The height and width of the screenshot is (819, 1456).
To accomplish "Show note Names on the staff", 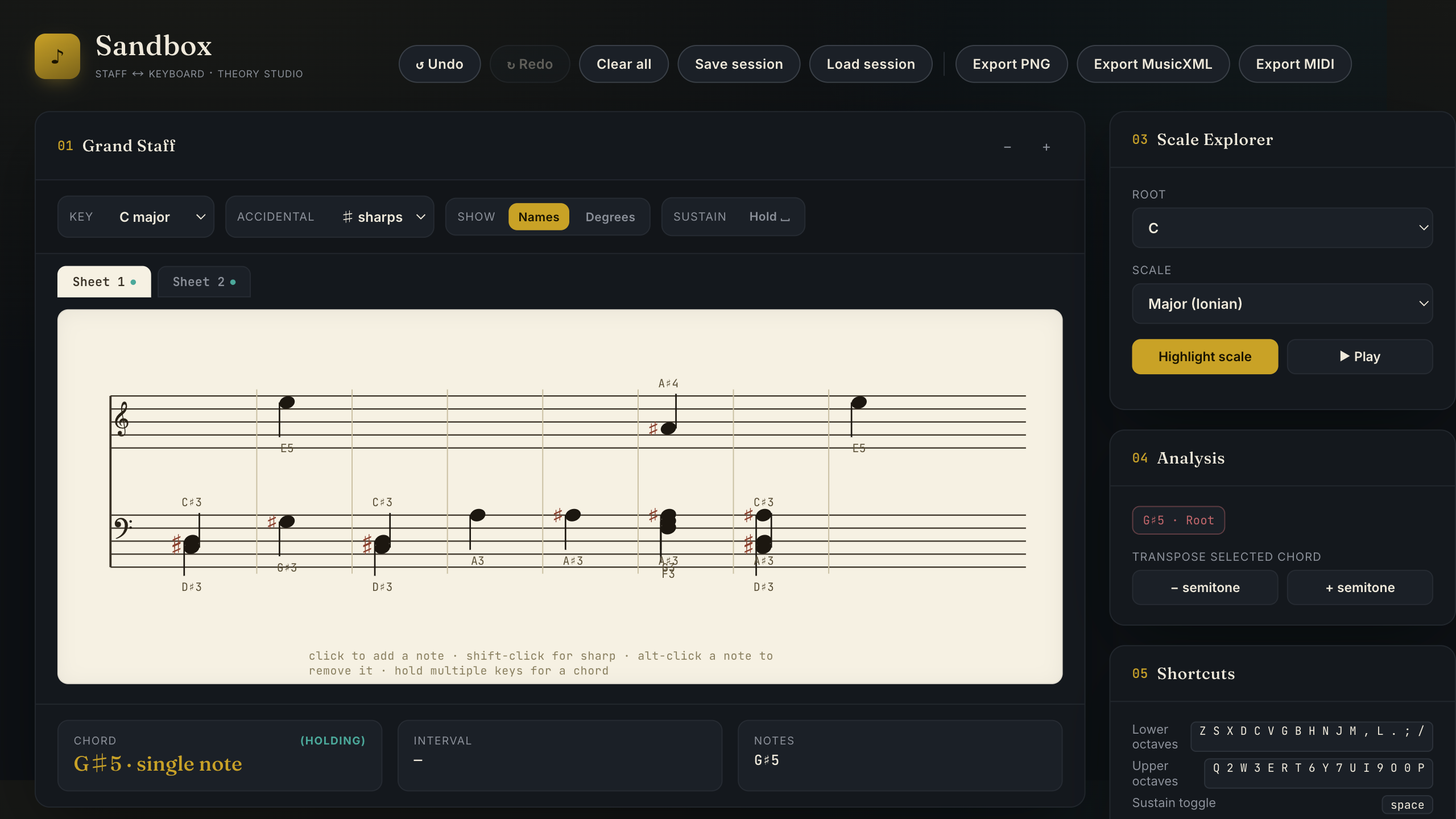I will coord(539,217).
